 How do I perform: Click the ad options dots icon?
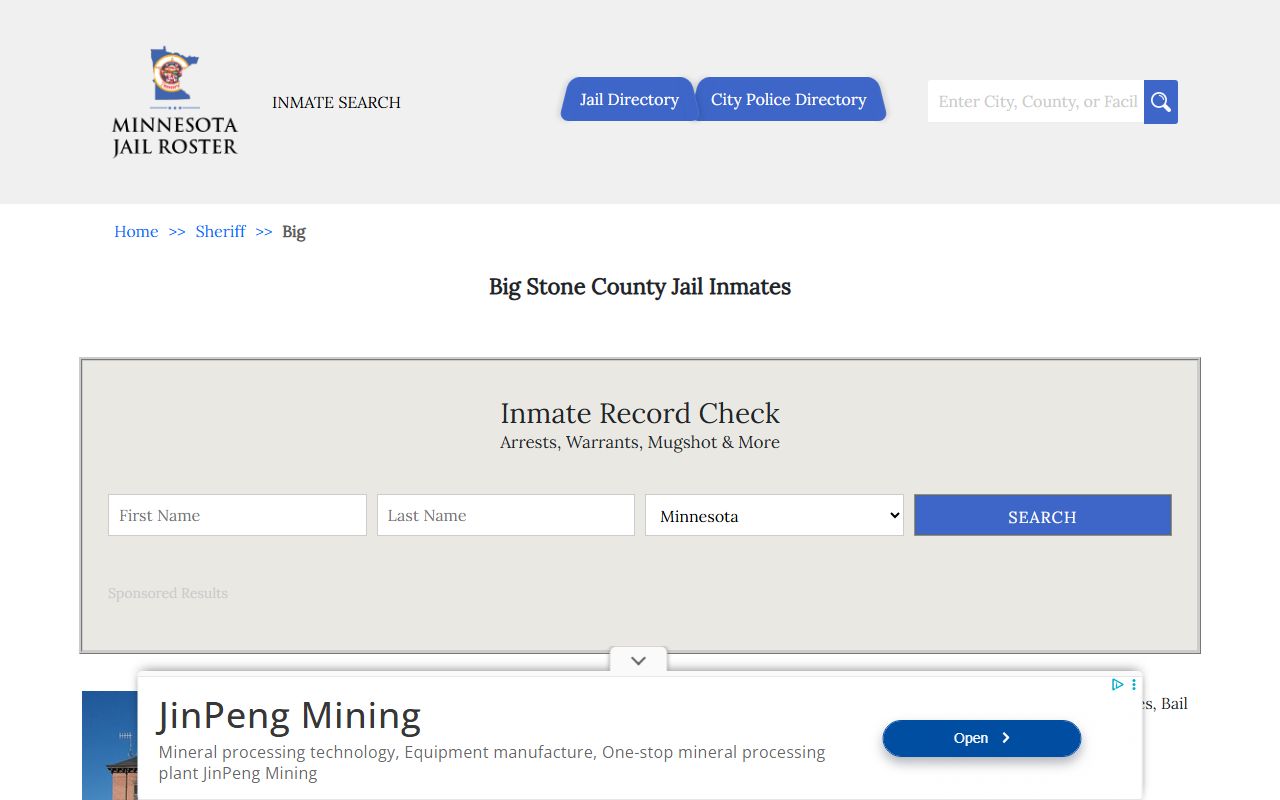coord(1134,685)
